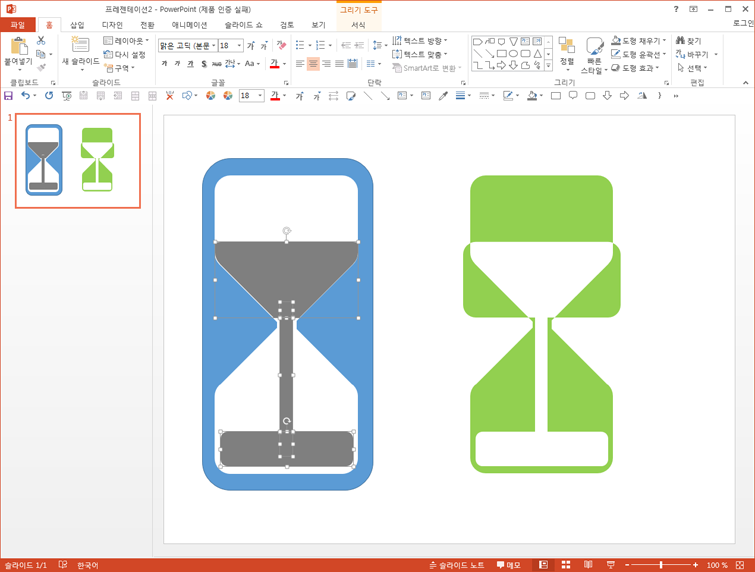Click Select (선택) button
This screenshot has height=572, width=755.
pyautogui.click(x=692, y=68)
